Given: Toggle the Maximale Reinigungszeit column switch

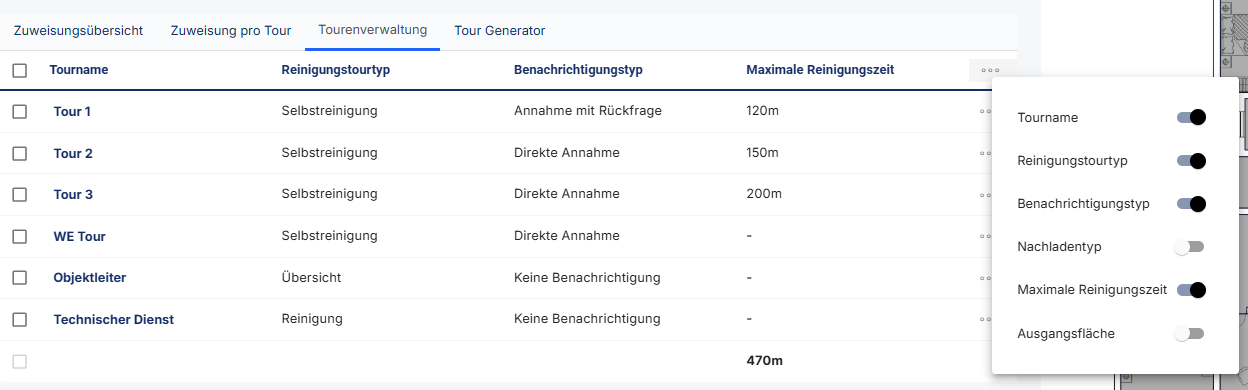Looking at the screenshot, I should coord(1190,290).
